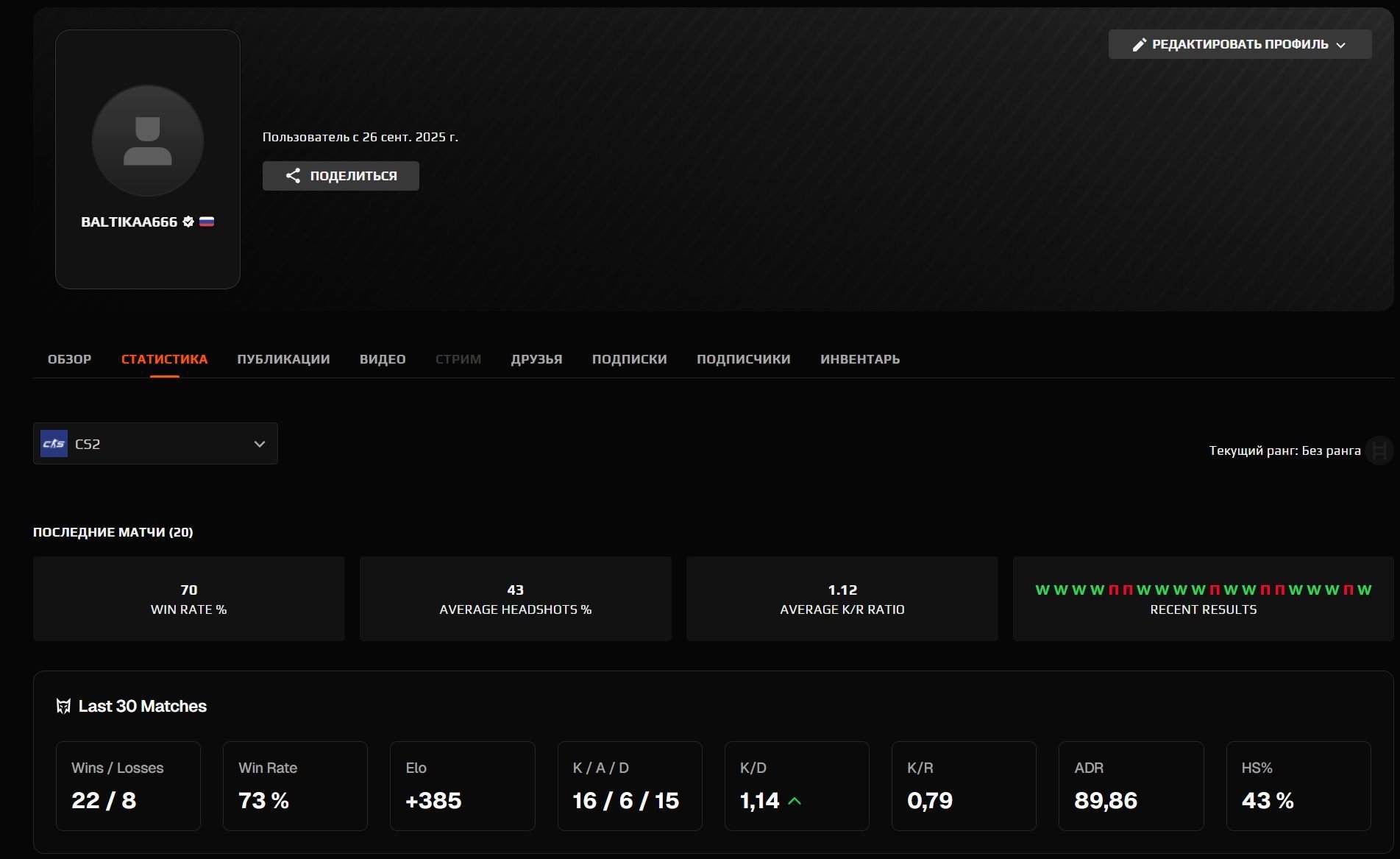Click the Recent Results win-loss streak

click(x=1203, y=590)
